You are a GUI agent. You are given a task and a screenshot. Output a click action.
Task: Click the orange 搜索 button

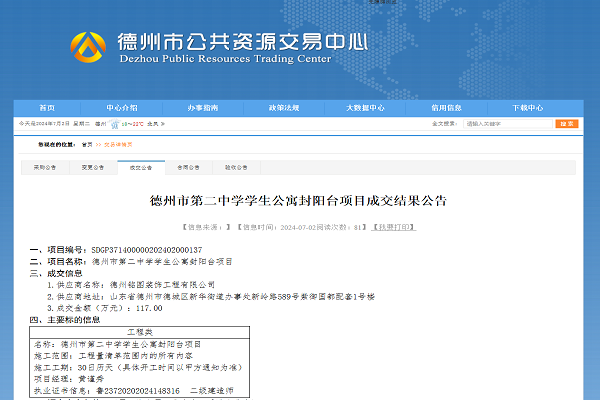(567, 124)
